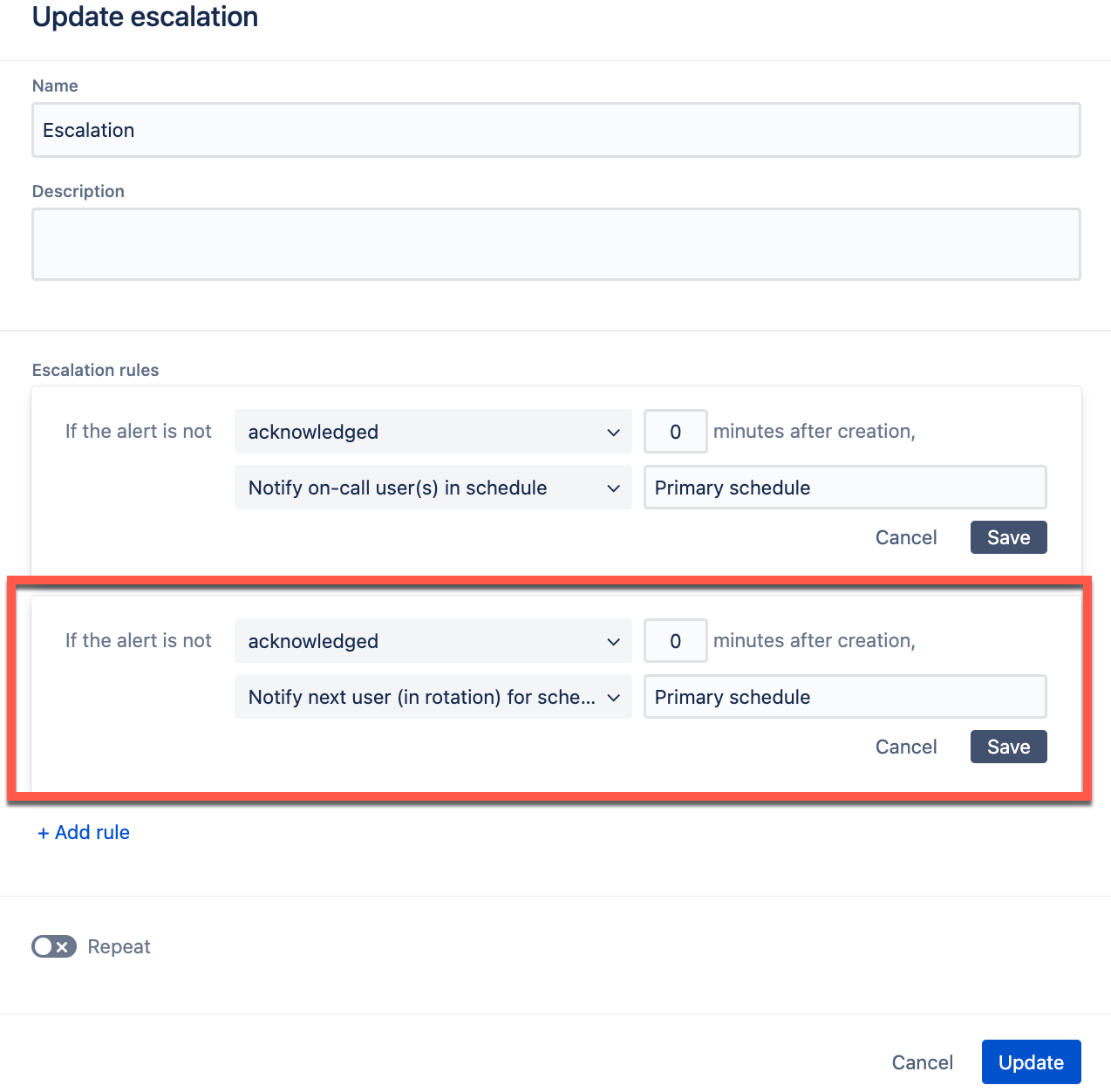Open the acknowledged dropdown in the highlighted rule

click(433, 640)
